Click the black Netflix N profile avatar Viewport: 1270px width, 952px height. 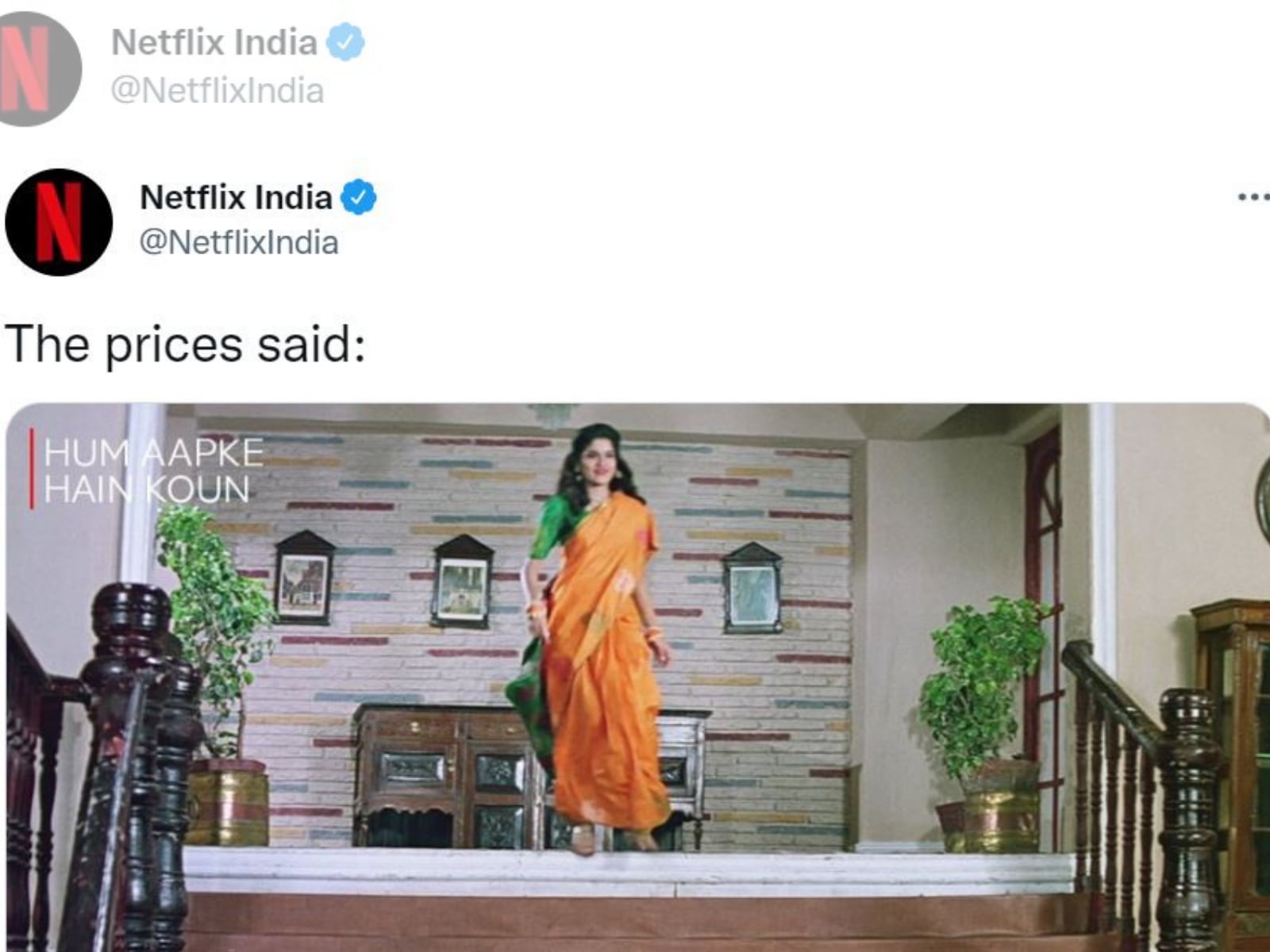pos(59,222)
